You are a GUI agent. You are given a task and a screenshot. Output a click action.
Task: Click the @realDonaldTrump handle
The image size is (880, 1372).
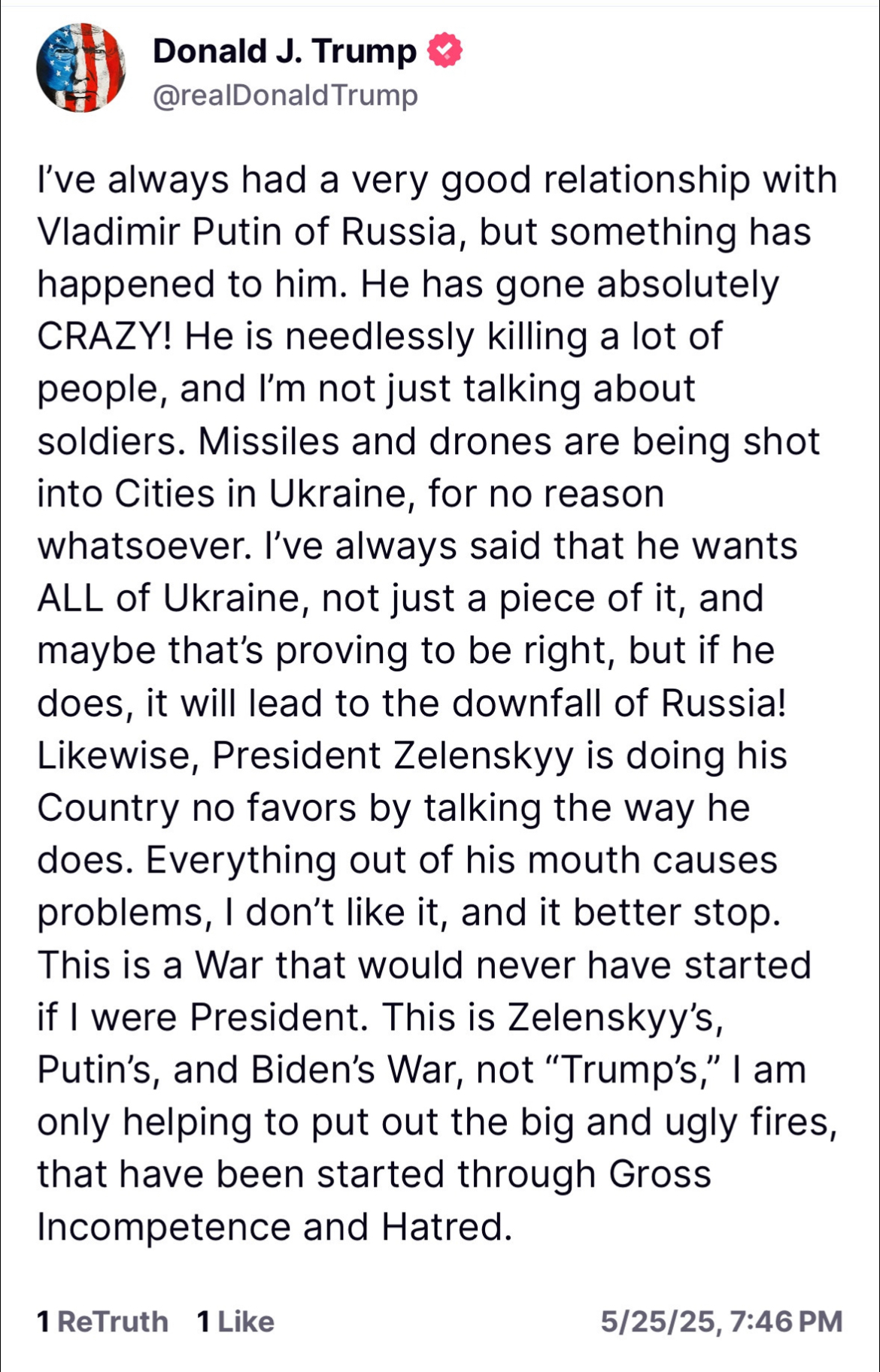285,95
